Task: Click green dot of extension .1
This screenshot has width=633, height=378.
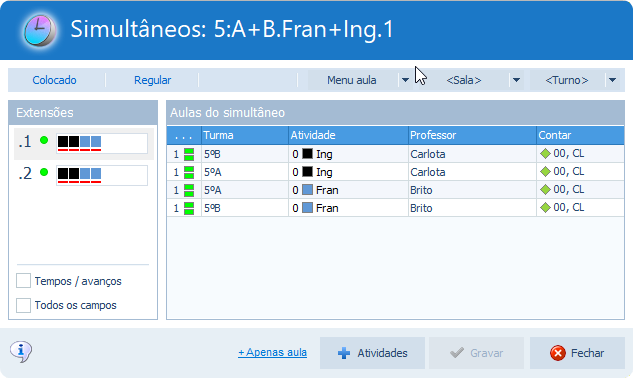Action: (44, 140)
